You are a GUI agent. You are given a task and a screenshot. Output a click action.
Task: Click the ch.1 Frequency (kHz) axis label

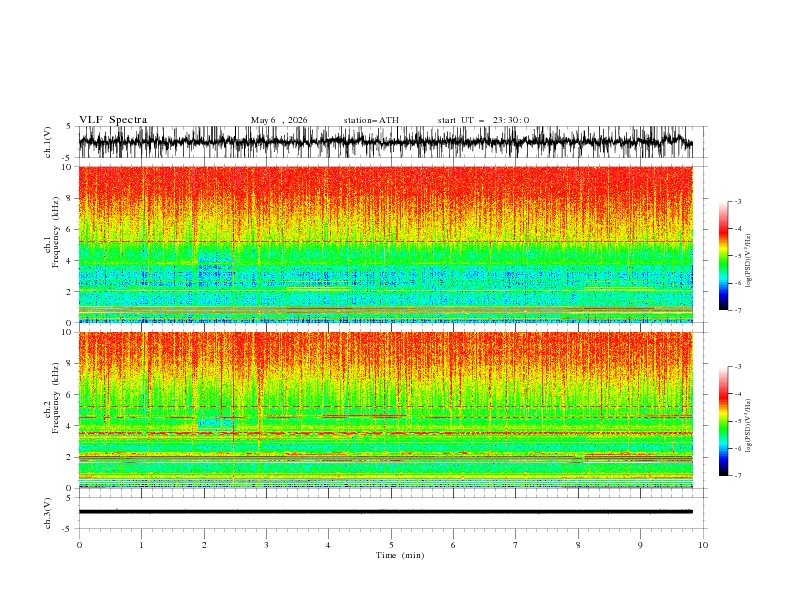[x=52, y=244]
